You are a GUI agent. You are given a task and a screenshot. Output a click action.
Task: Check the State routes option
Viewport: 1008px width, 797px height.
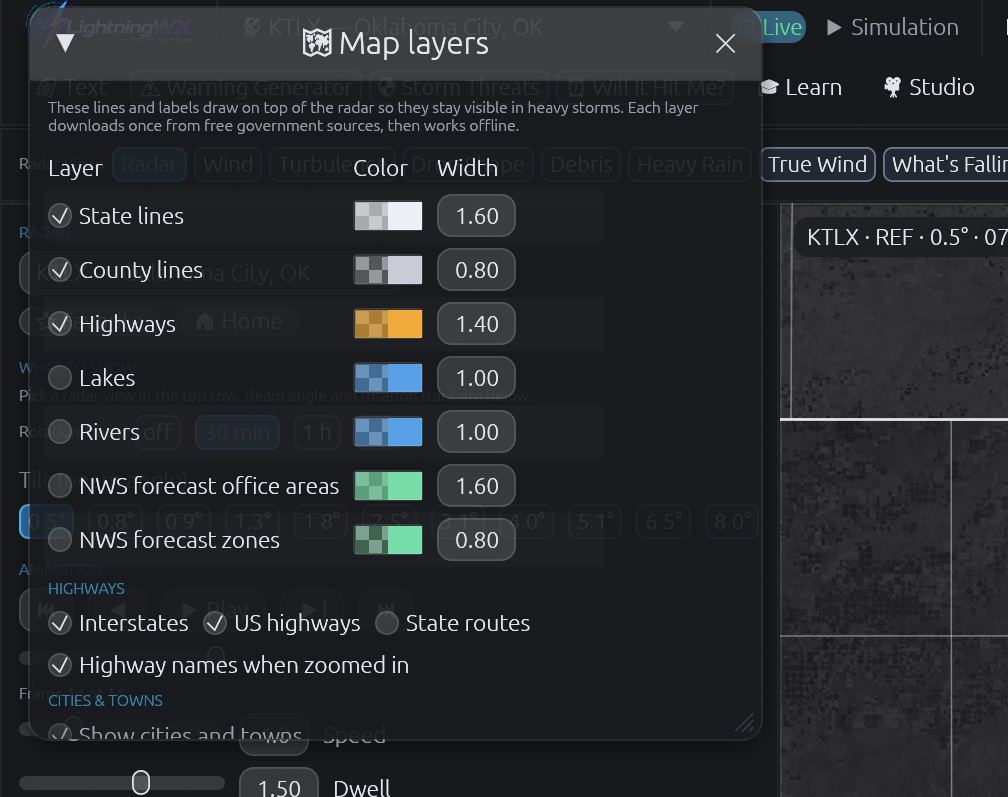point(387,623)
